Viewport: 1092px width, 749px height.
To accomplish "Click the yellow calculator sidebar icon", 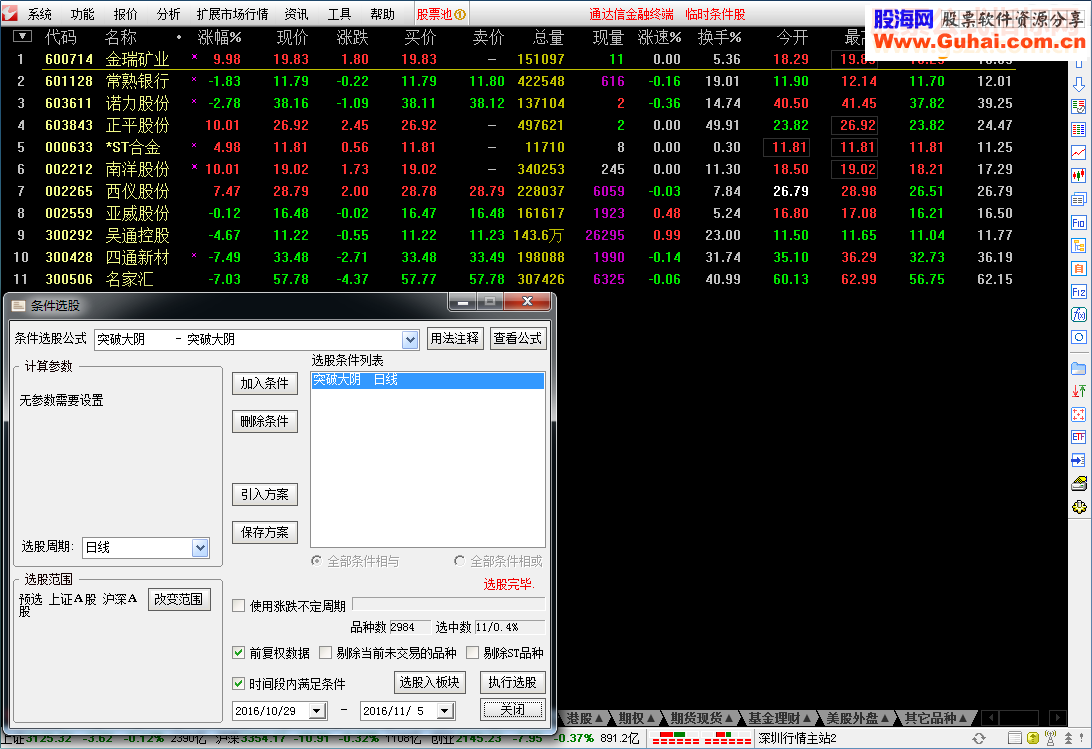I will [1079, 484].
